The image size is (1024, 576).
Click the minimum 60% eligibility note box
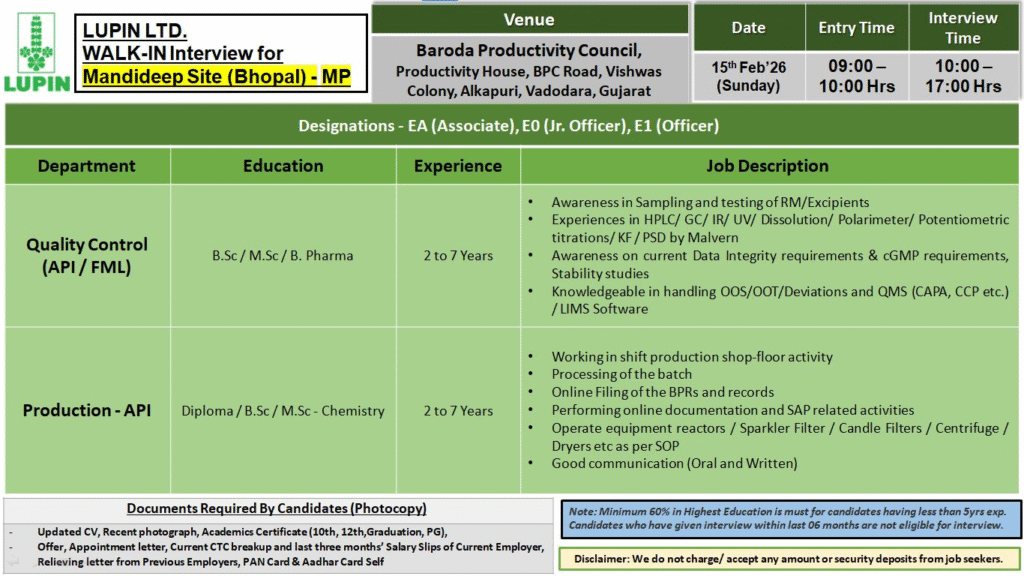pyautogui.click(x=786, y=518)
